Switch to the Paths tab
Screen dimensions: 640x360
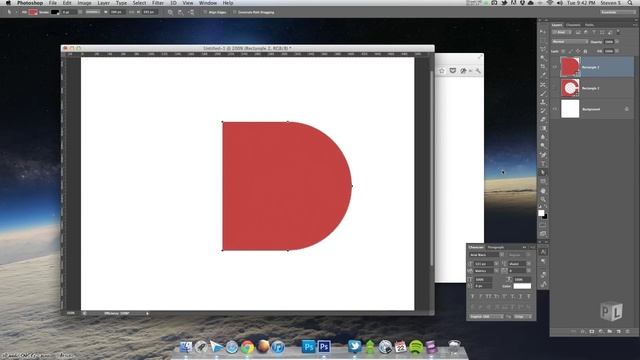[x=589, y=25]
